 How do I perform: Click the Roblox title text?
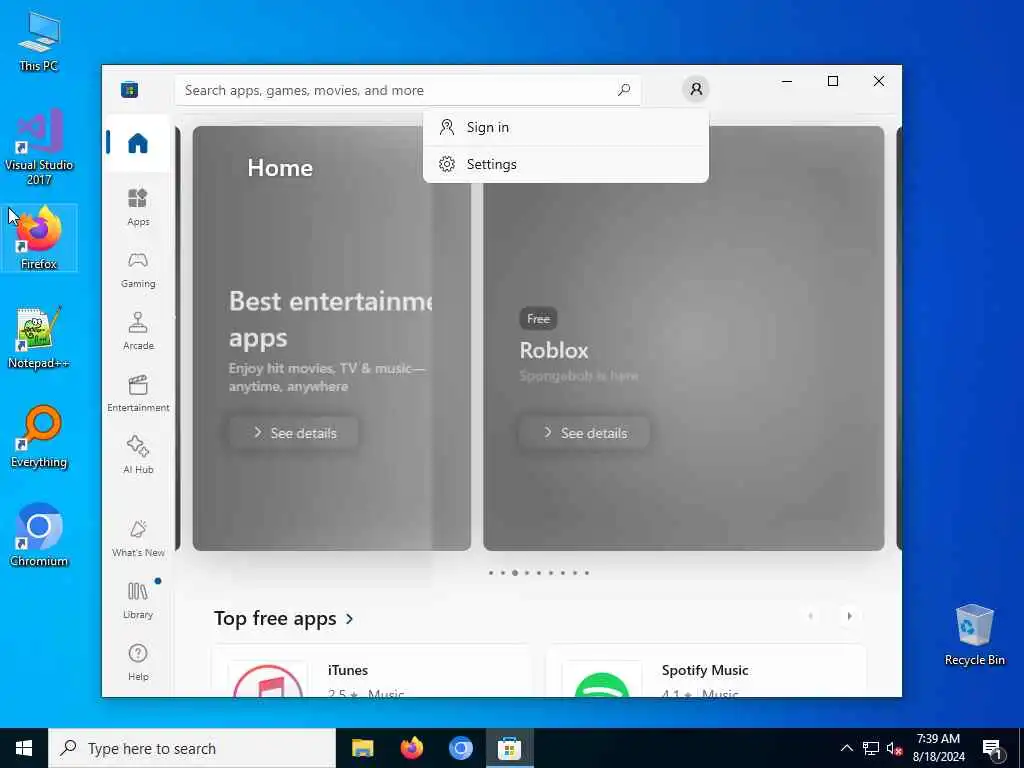point(554,351)
